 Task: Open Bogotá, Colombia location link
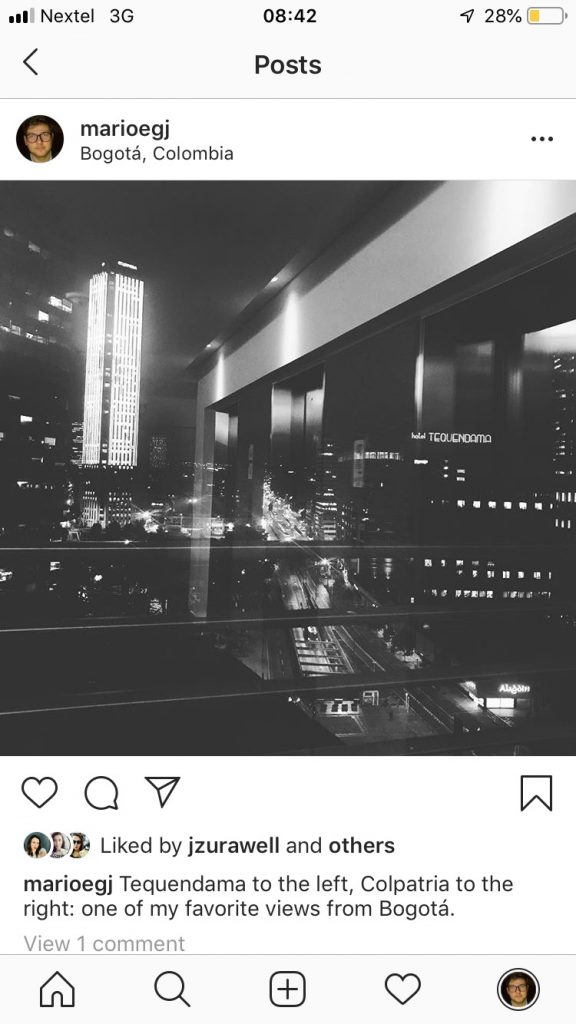coord(157,153)
